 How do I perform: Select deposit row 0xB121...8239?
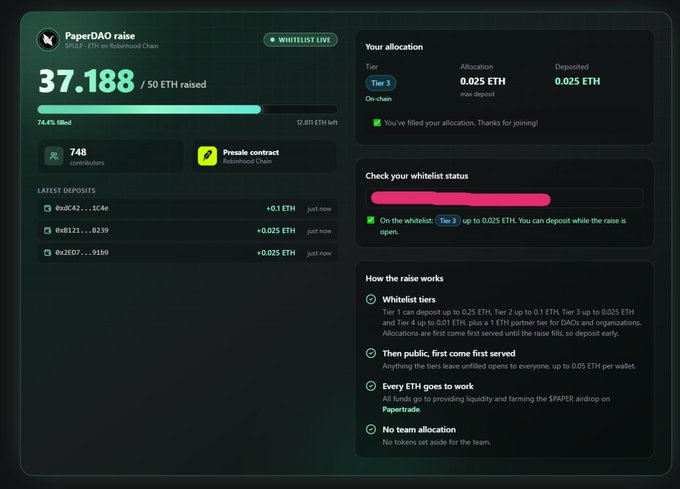(x=187, y=231)
